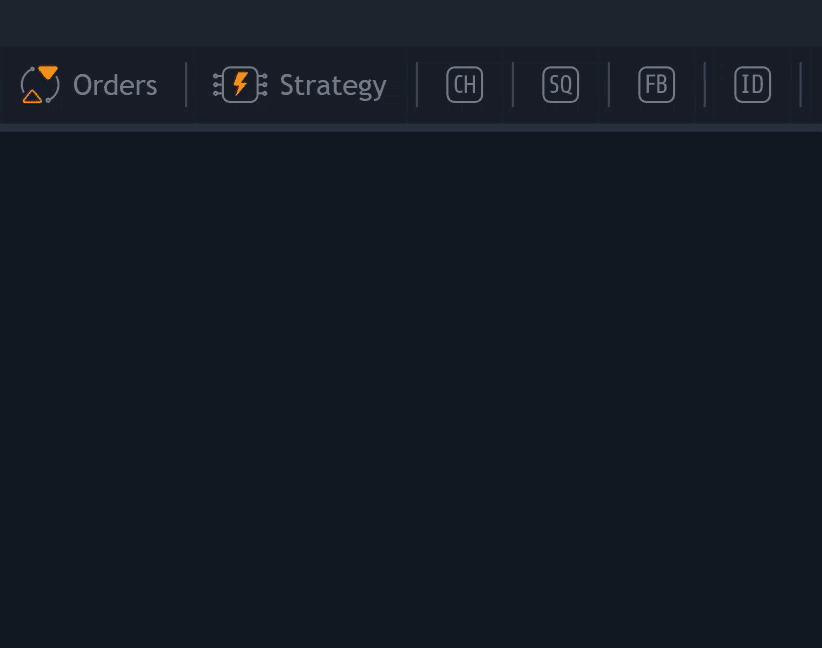The width and height of the screenshot is (822, 648).
Task: Select the SQ boxed icon
Action: (x=560, y=84)
